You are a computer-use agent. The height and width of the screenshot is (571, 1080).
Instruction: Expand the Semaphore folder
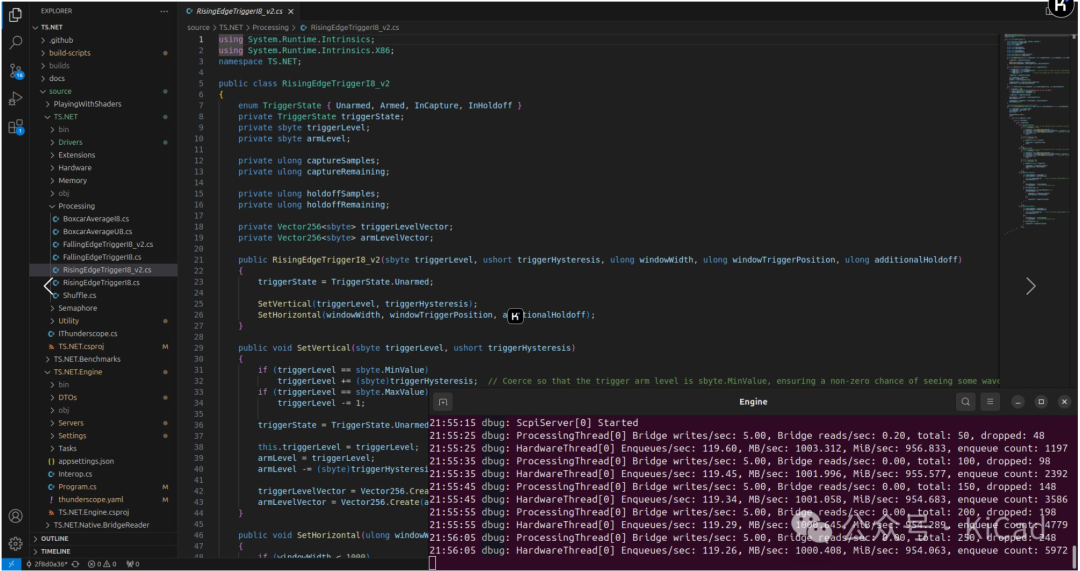(x=103, y=308)
